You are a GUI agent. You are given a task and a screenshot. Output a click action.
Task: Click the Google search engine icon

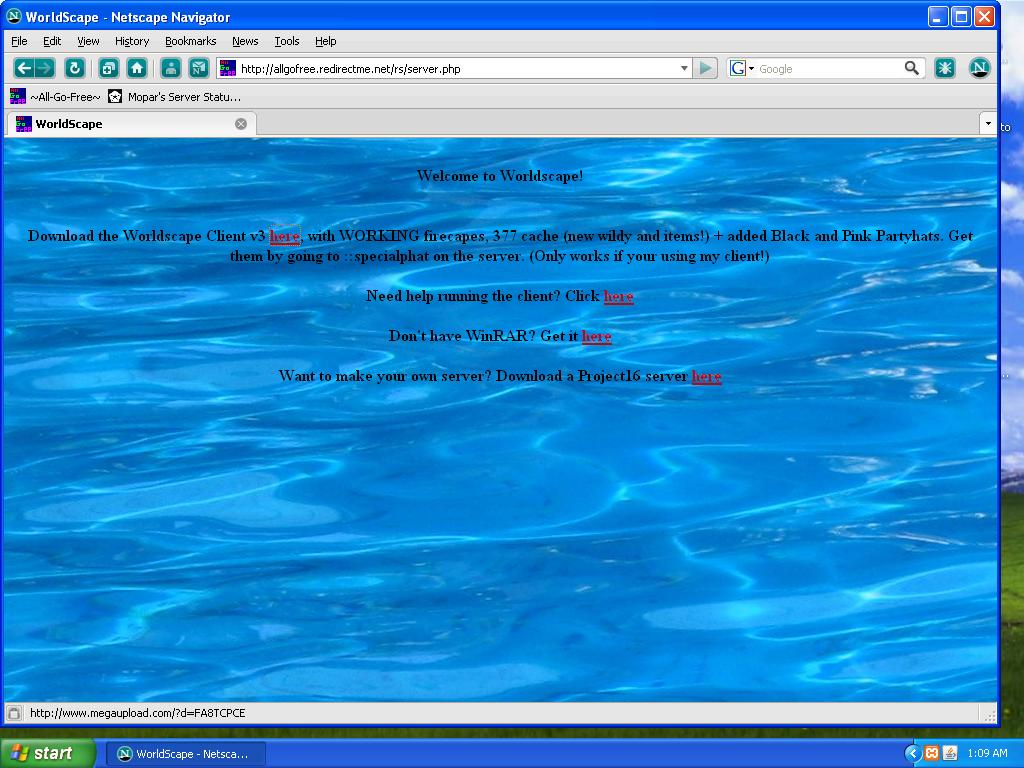(738, 68)
